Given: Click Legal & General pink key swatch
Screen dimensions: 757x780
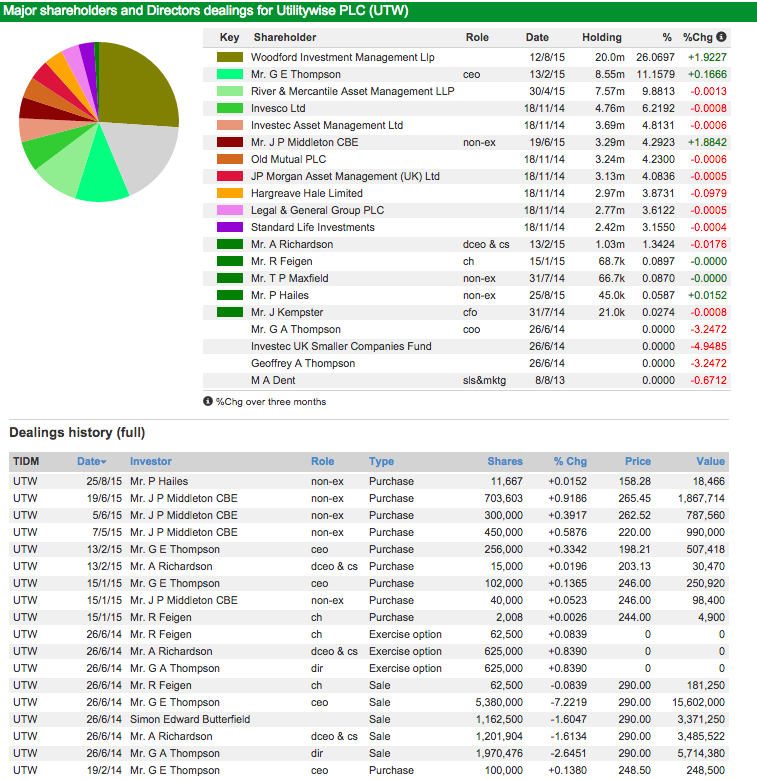Looking at the screenshot, I should 230,210.
